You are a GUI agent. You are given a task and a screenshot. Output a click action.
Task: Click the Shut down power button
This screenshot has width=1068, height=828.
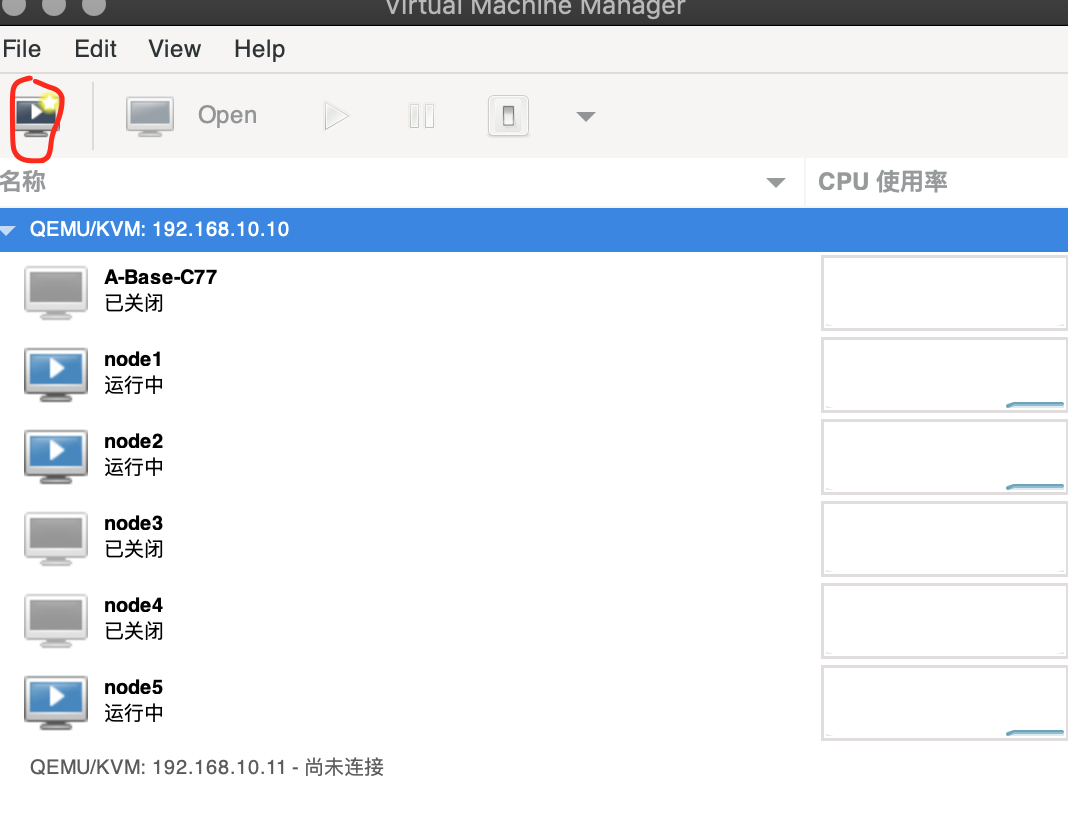click(508, 116)
